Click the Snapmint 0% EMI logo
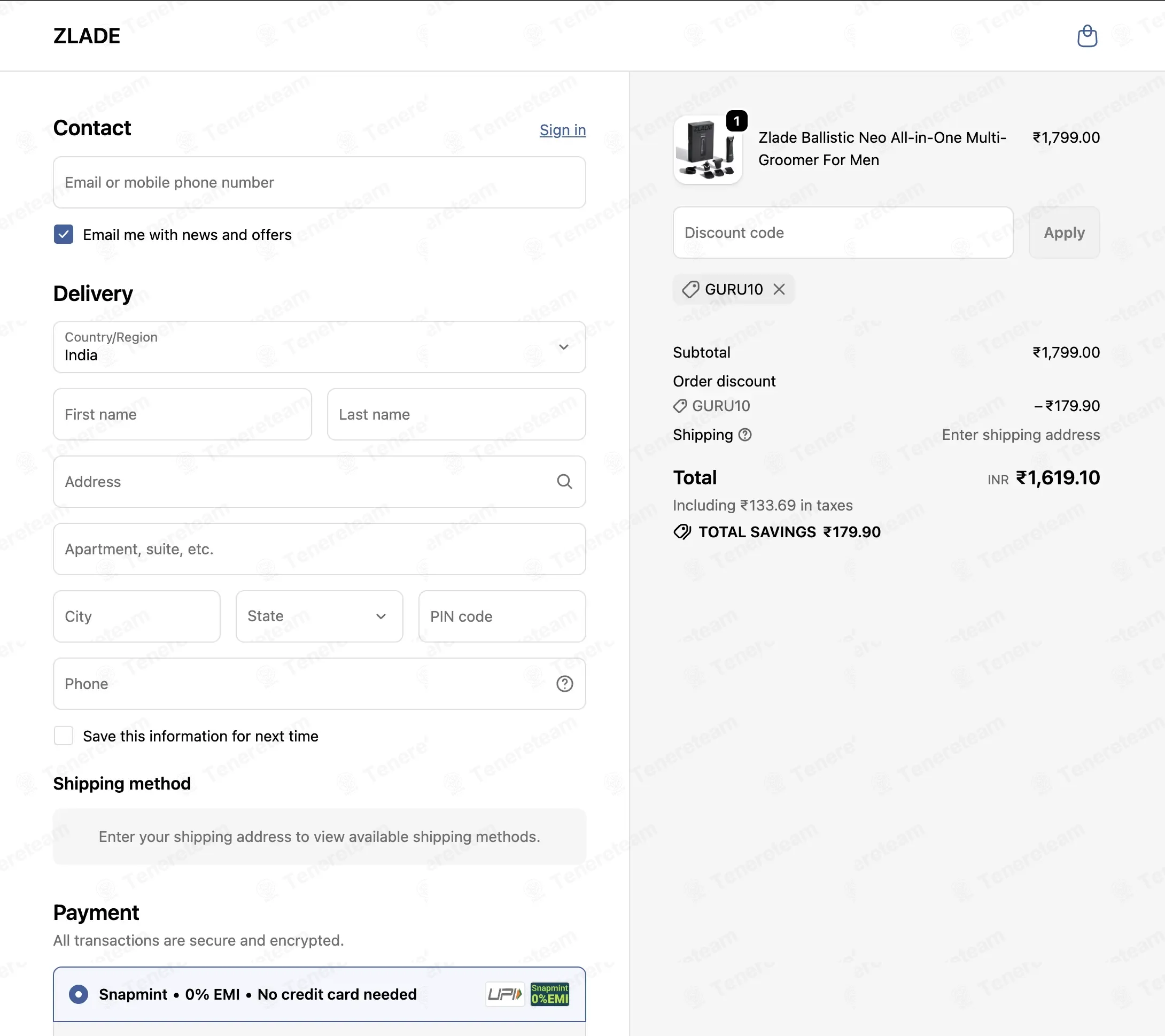Image resolution: width=1165 pixels, height=1036 pixels. [549, 994]
